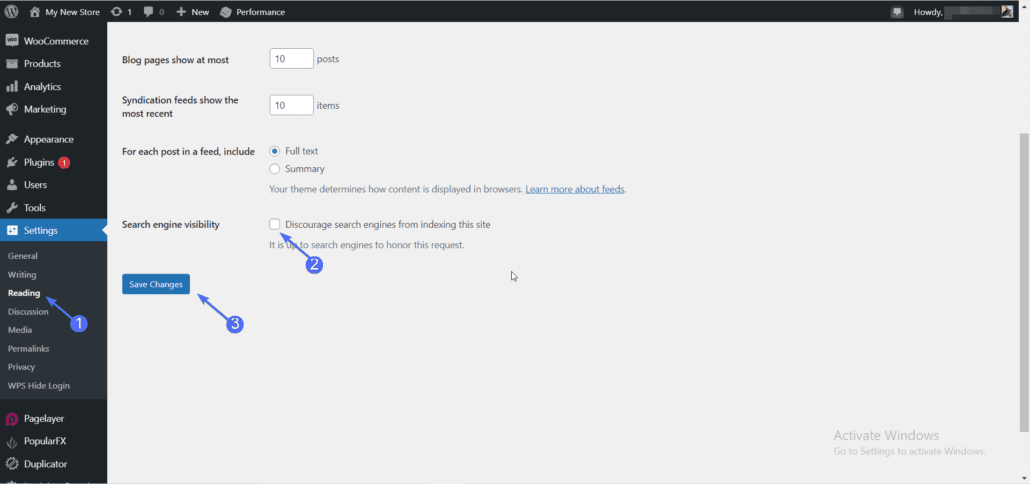The width and height of the screenshot is (1030, 484).
Task: Click Blog pages show at most field
Action: point(292,58)
